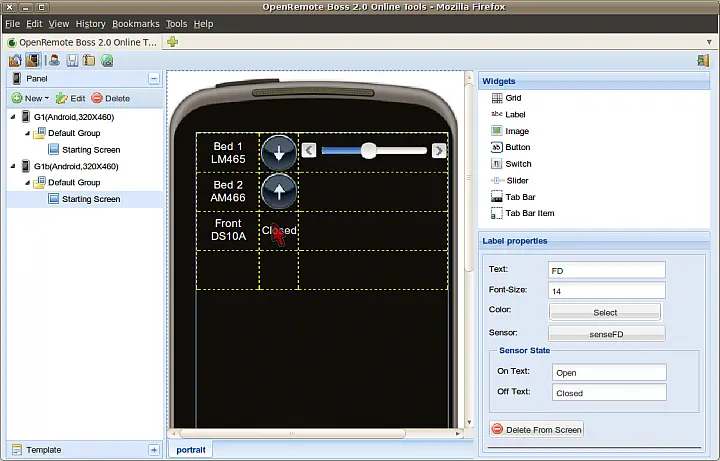Click the Font-Size field showing 14
Screen dimensions: 720x461
(x=607, y=291)
